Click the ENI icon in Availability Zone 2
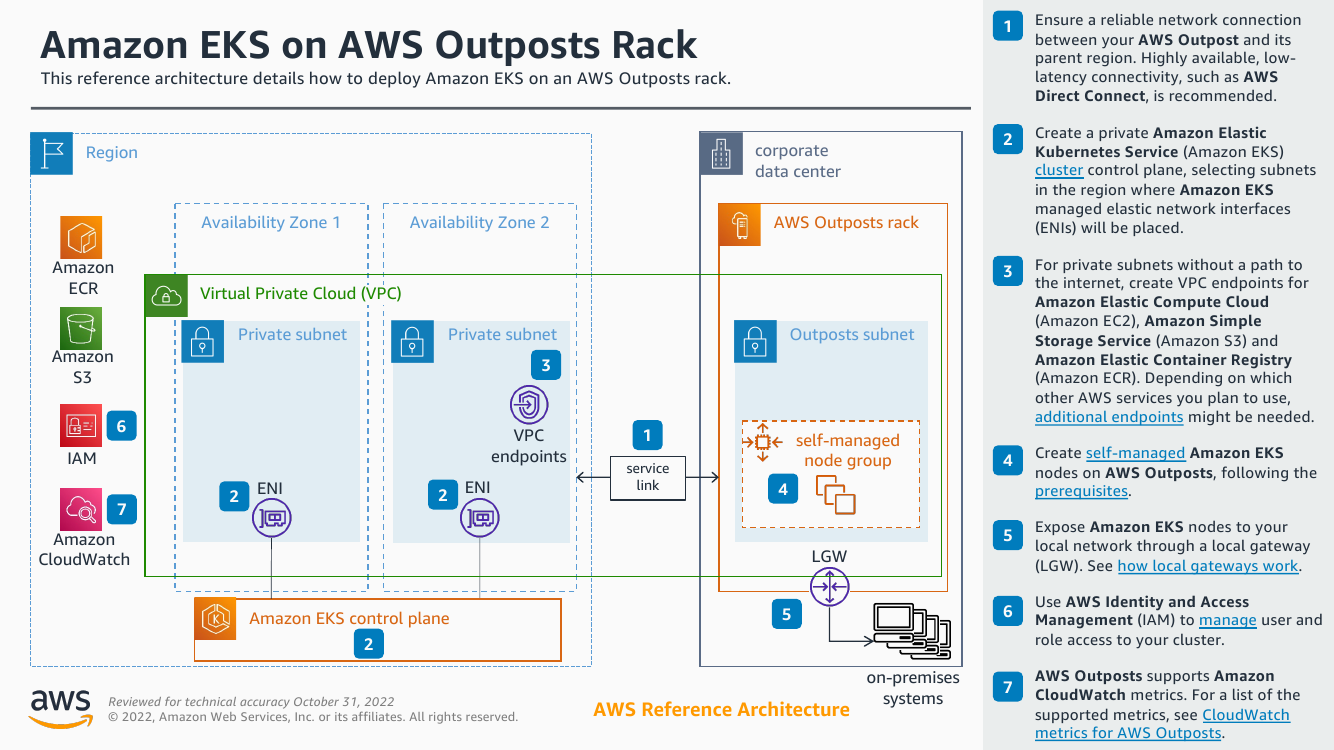The image size is (1334, 750). [480, 518]
